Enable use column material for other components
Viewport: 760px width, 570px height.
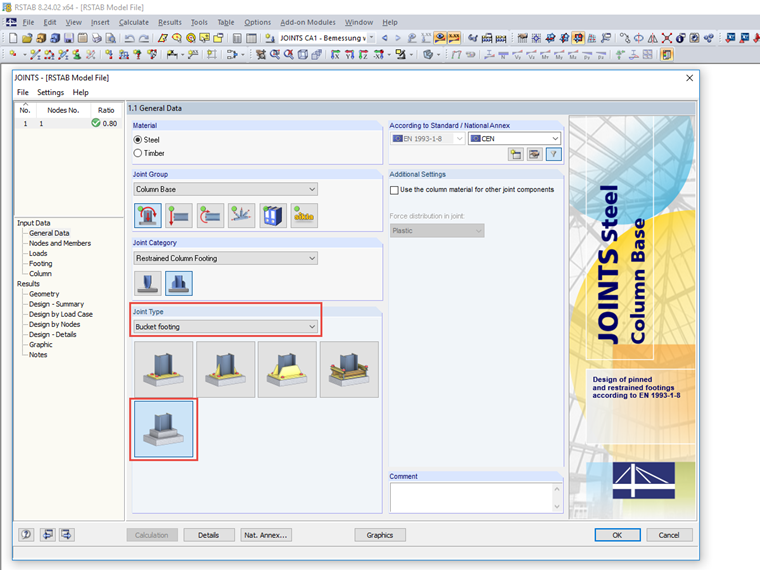point(394,190)
